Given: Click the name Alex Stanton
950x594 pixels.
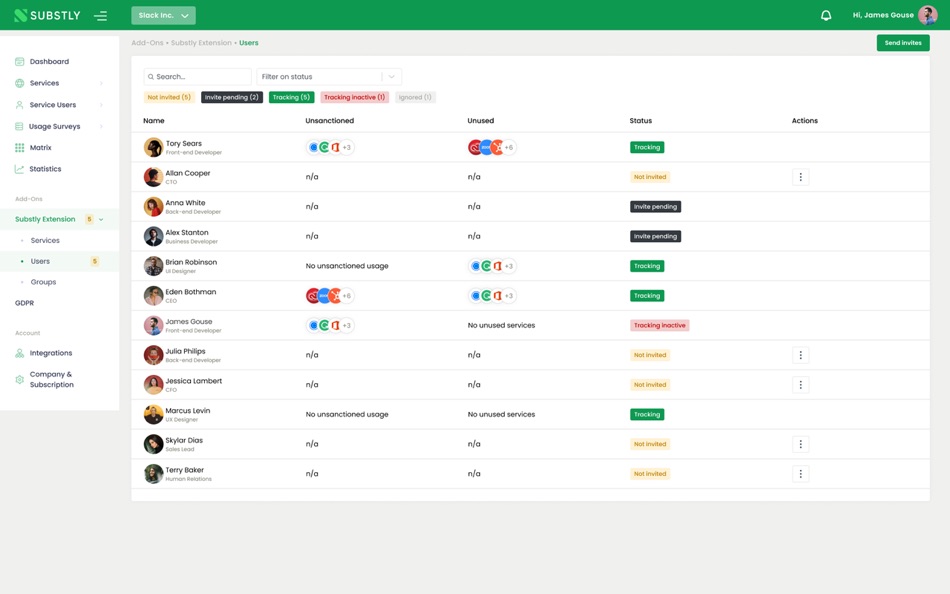Looking at the screenshot, I should (187, 233).
